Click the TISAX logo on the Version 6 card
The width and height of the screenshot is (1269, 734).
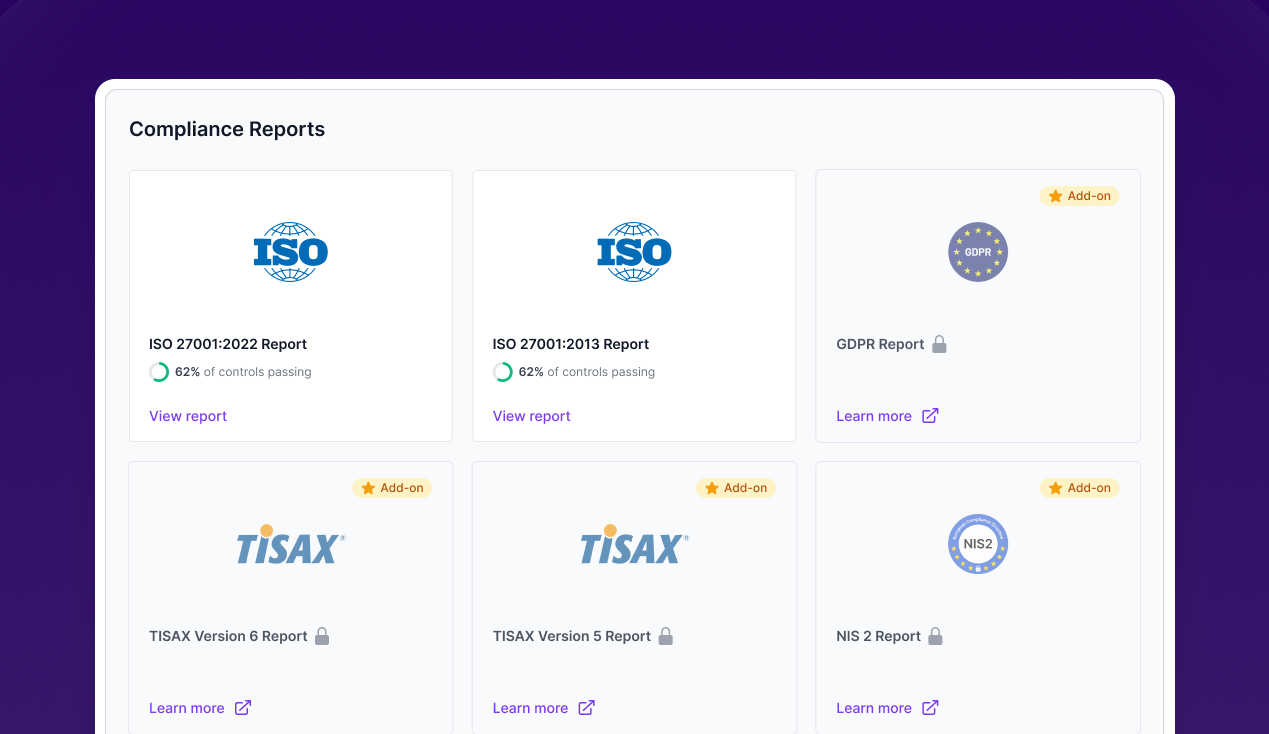point(291,544)
